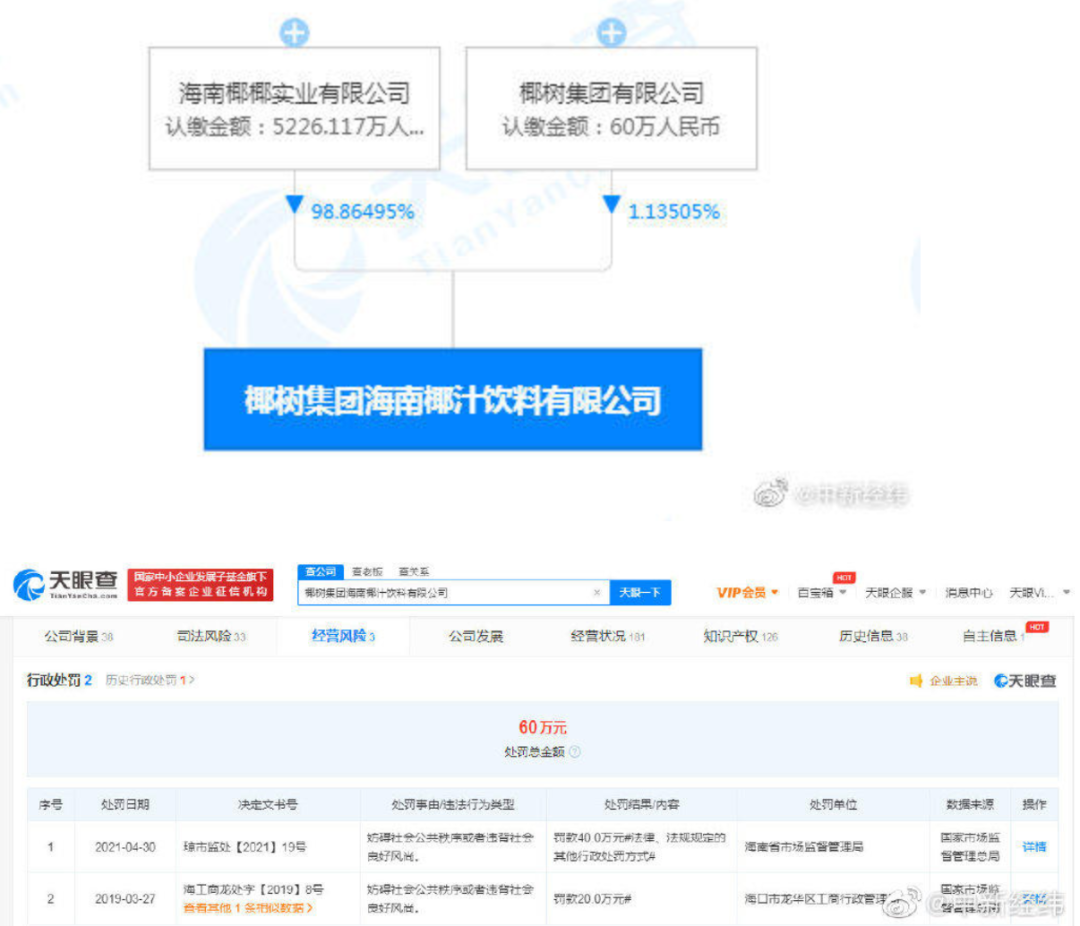Open the 历史行政处罚 1 link
The width and height of the screenshot is (1080, 926).
click(x=149, y=680)
